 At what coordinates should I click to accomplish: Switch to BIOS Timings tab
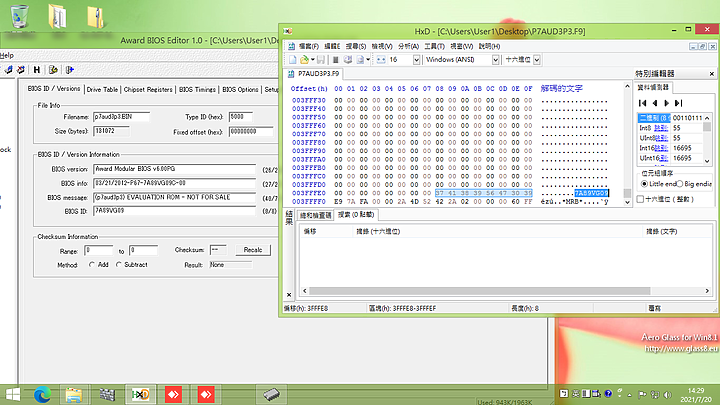click(x=197, y=90)
